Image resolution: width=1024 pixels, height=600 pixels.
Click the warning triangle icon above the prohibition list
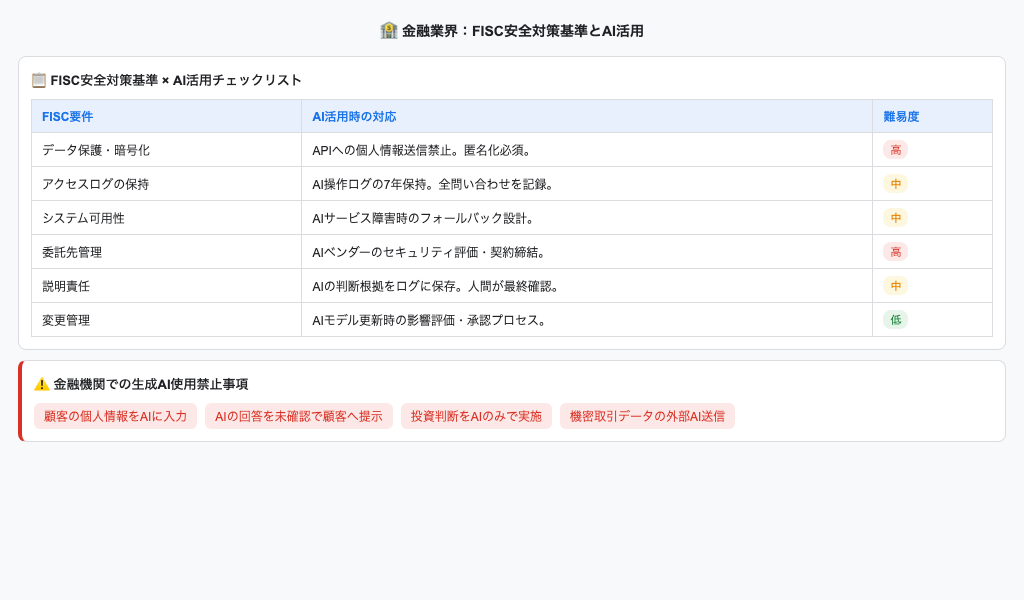coord(39,382)
